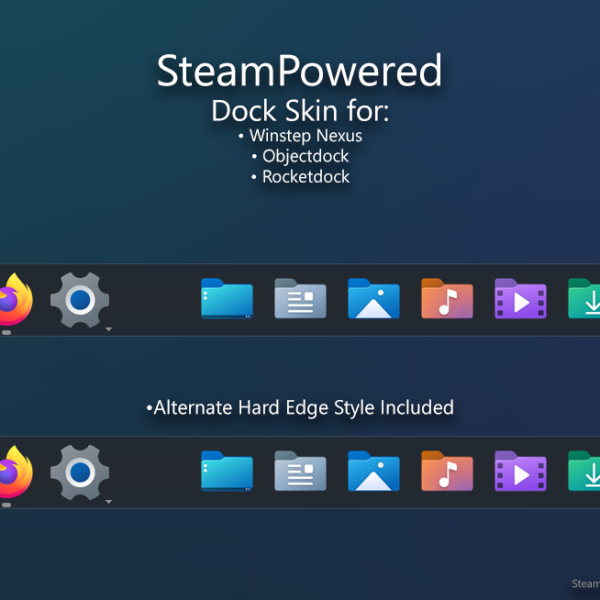Click the Settings gear in the lower dock

coord(80,473)
